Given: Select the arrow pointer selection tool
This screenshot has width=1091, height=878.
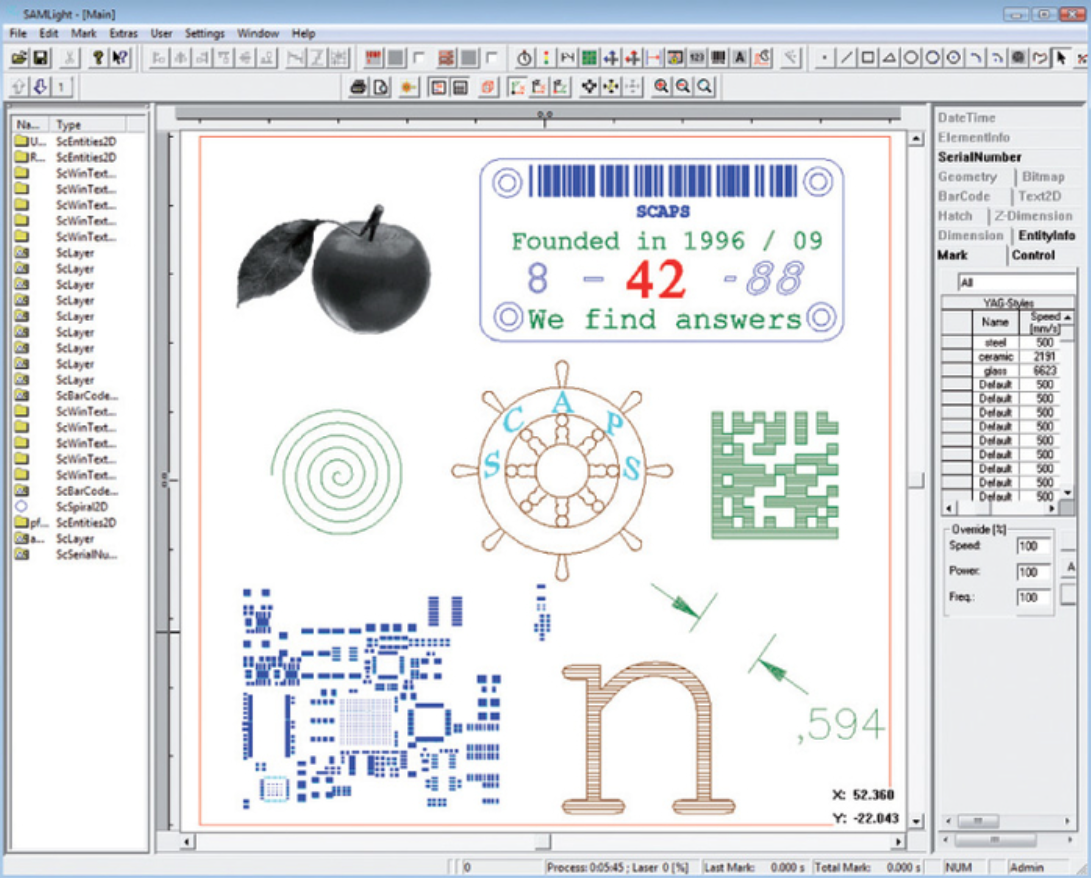Looking at the screenshot, I should (x=1061, y=58).
